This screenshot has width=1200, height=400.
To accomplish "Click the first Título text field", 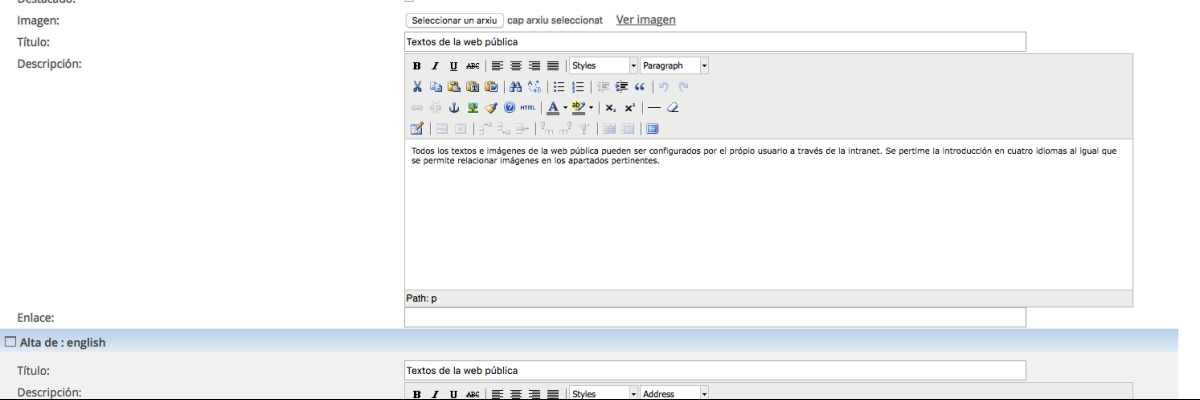I will pos(714,42).
